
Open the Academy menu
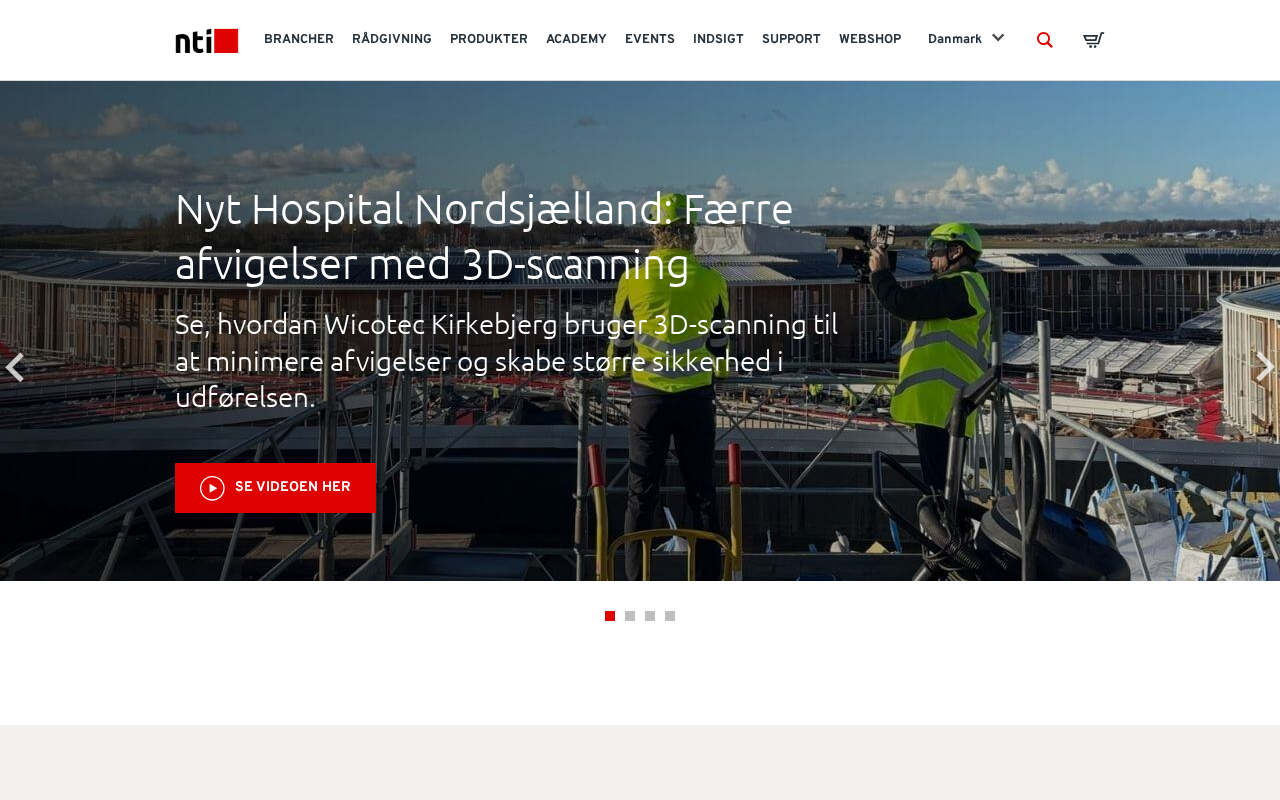(x=576, y=39)
